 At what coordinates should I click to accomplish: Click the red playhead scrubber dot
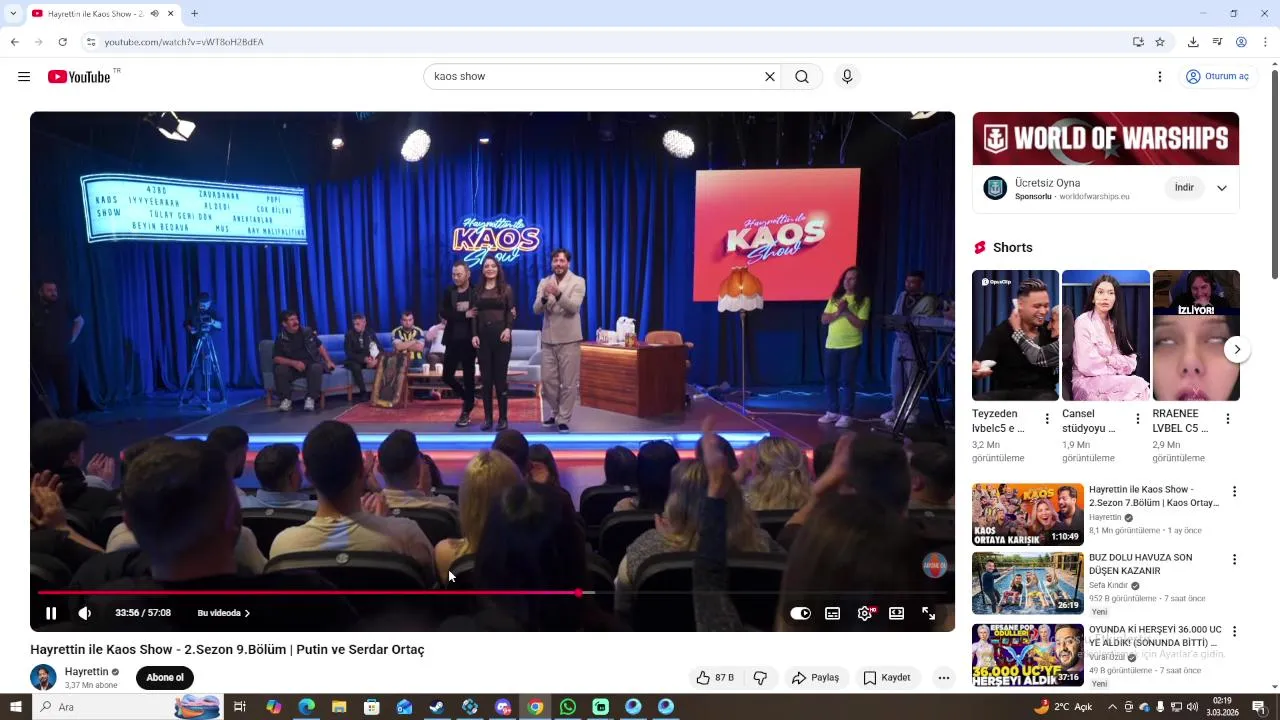[579, 593]
